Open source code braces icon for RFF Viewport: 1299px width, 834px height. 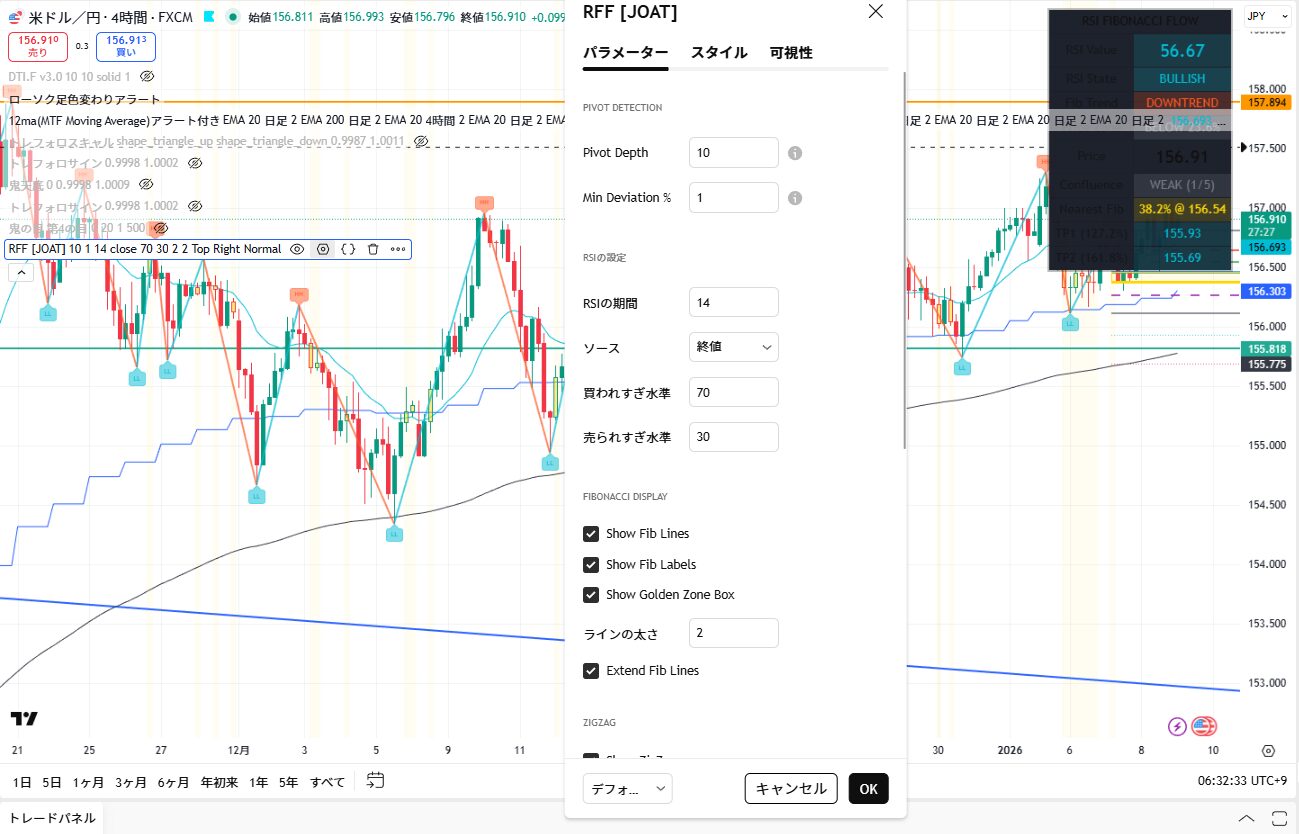tap(348, 249)
